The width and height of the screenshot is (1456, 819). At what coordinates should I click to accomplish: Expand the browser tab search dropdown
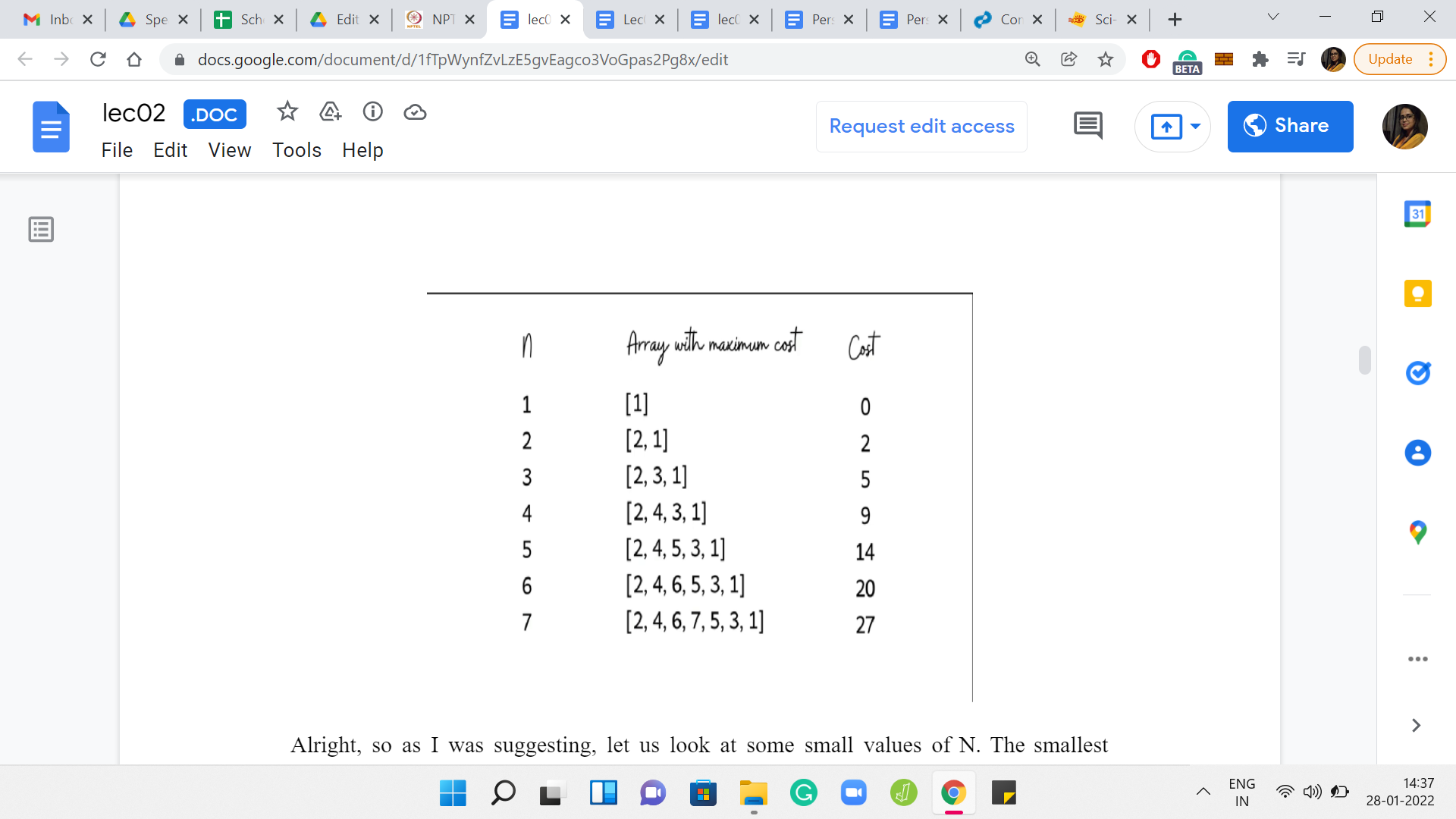click(x=1272, y=17)
